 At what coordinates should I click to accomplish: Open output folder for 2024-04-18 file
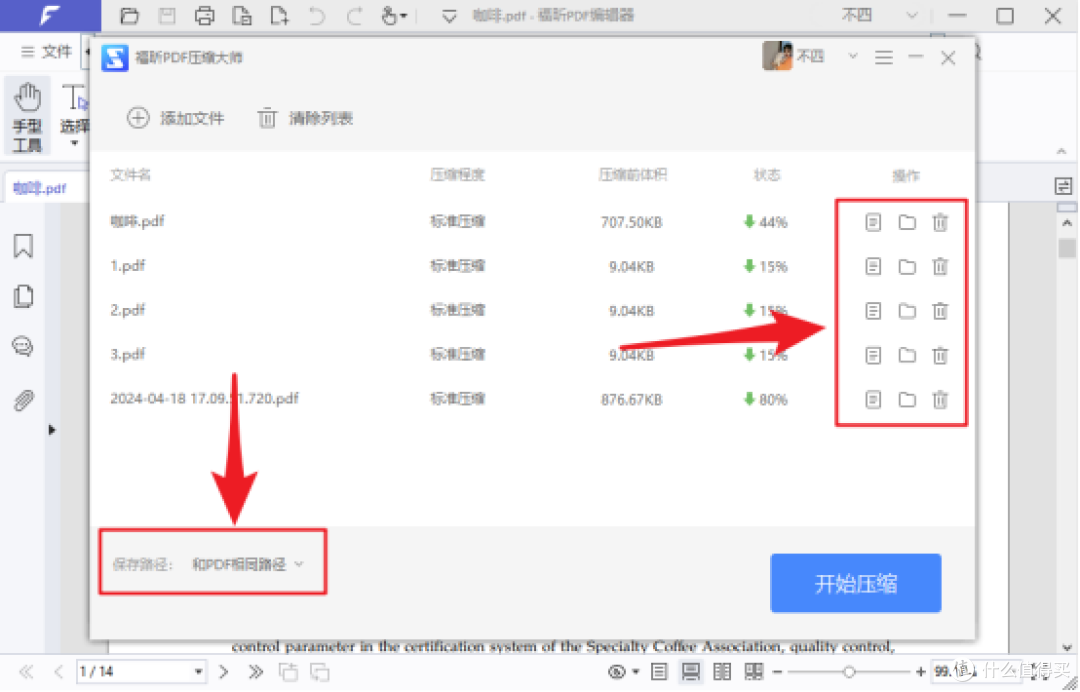pos(907,399)
